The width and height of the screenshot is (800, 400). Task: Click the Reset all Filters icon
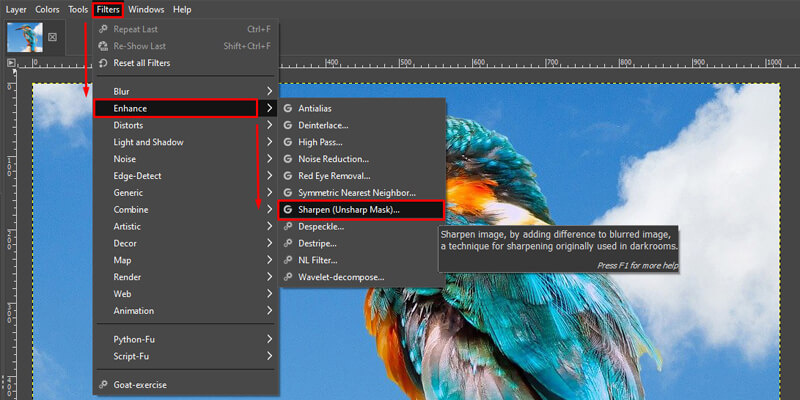pos(103,63)
